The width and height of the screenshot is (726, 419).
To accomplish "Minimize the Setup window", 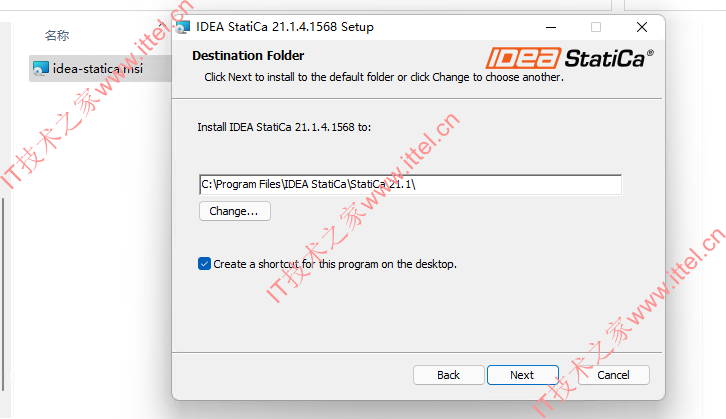I will pos(551,27).
